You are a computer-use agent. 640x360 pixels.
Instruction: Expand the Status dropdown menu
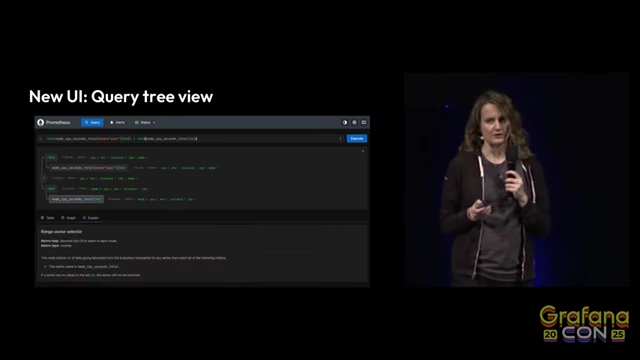click(x=145, y=122)
